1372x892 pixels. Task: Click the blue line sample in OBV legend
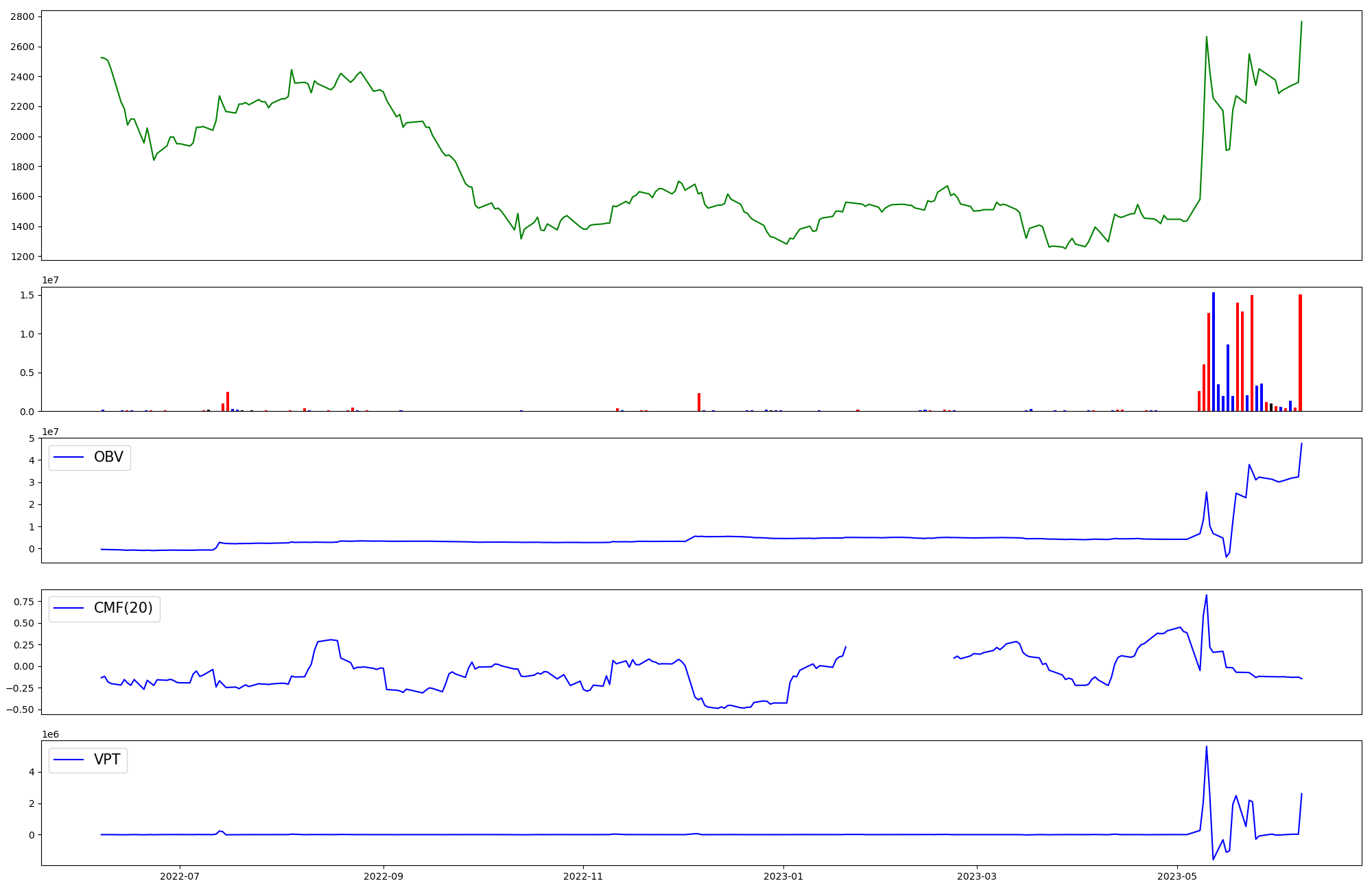69,457
